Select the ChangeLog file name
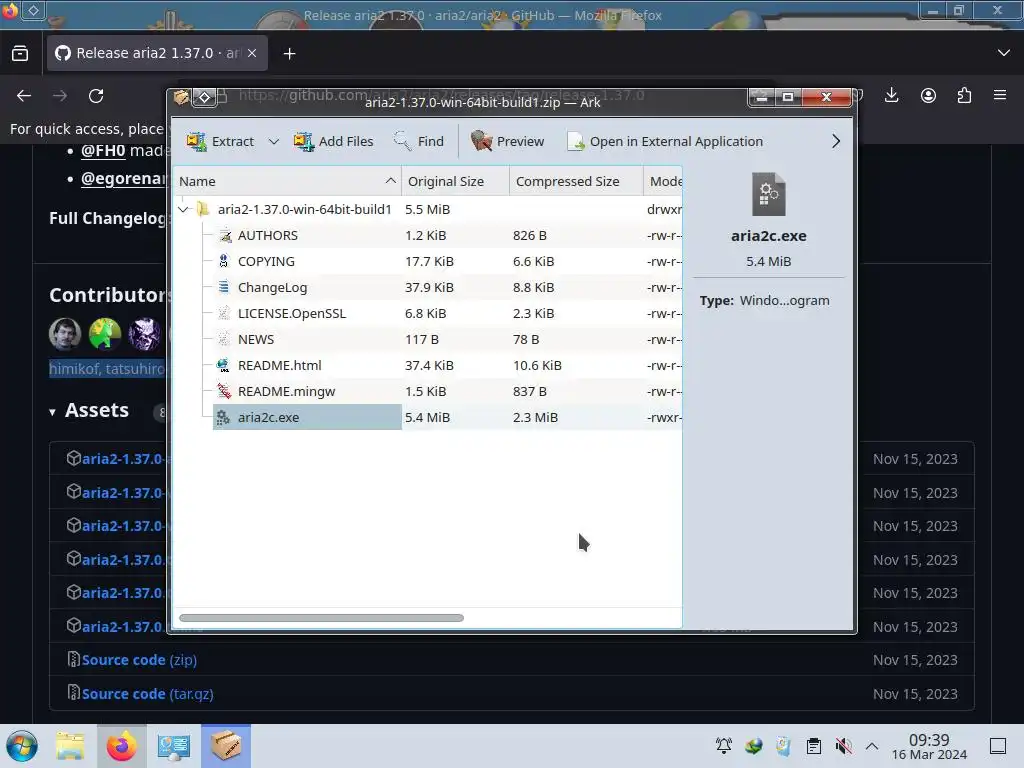Image resolution: width=1024 pixels, height=768 pixels. (x=272, y=287)
